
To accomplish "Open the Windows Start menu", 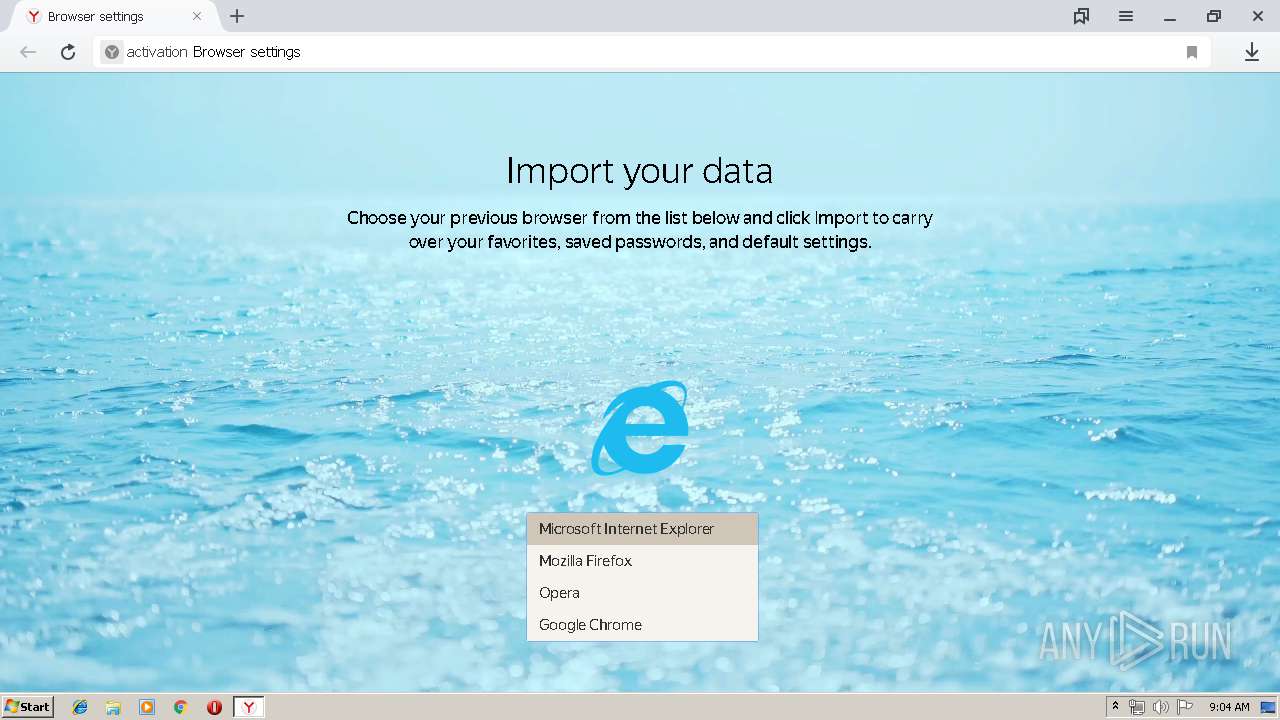I will (28, 707).
